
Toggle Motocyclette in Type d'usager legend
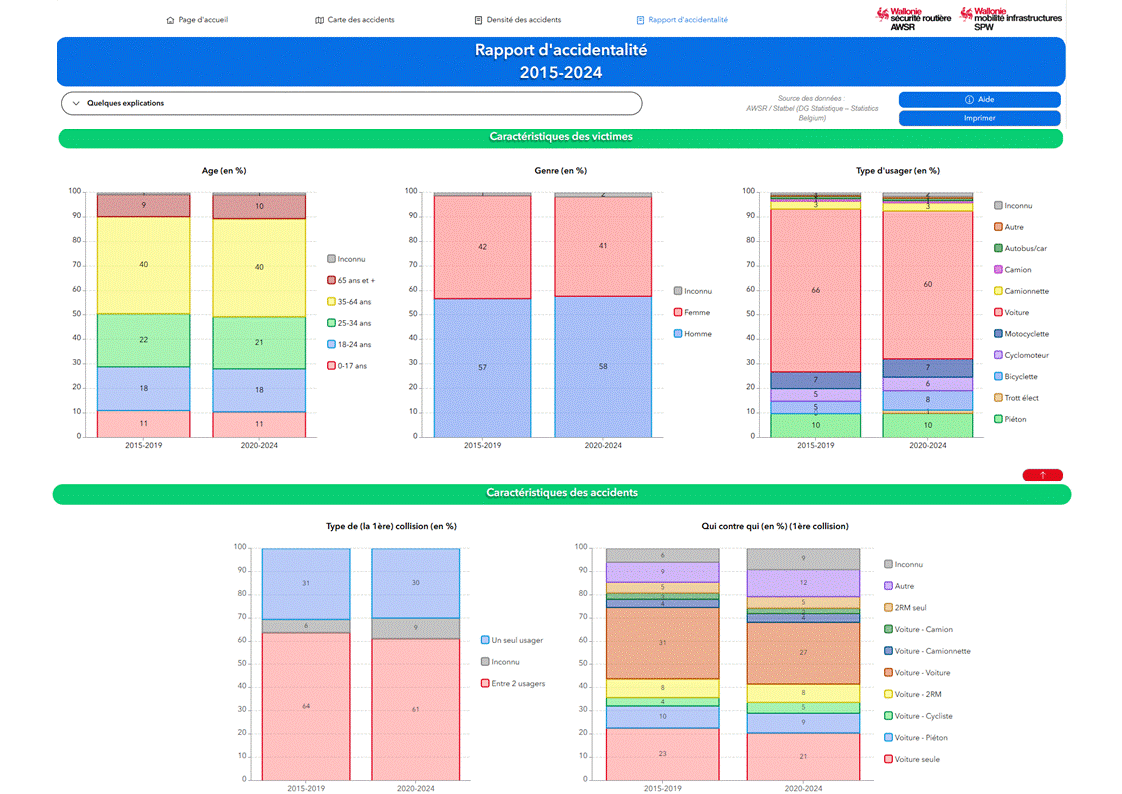point(1021,334)
